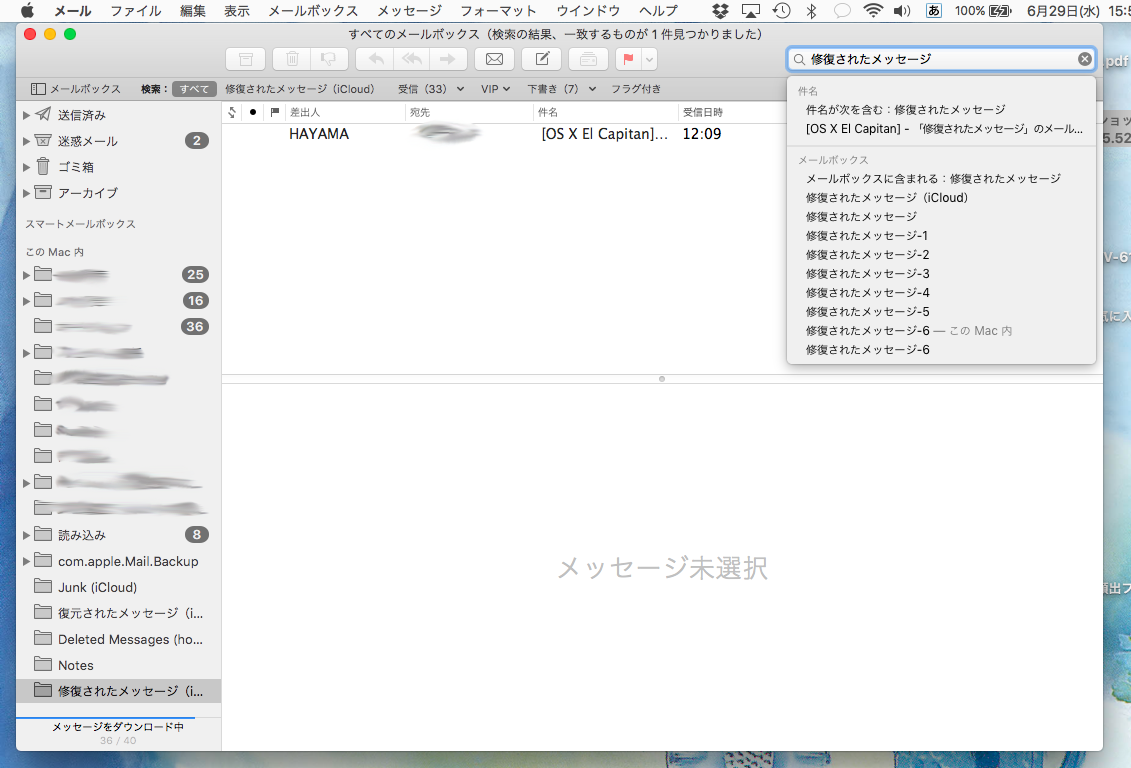This screenshot has width=1131, height=768.
Task: Select the 復元されたメッセージ folder
Action: 118,613
